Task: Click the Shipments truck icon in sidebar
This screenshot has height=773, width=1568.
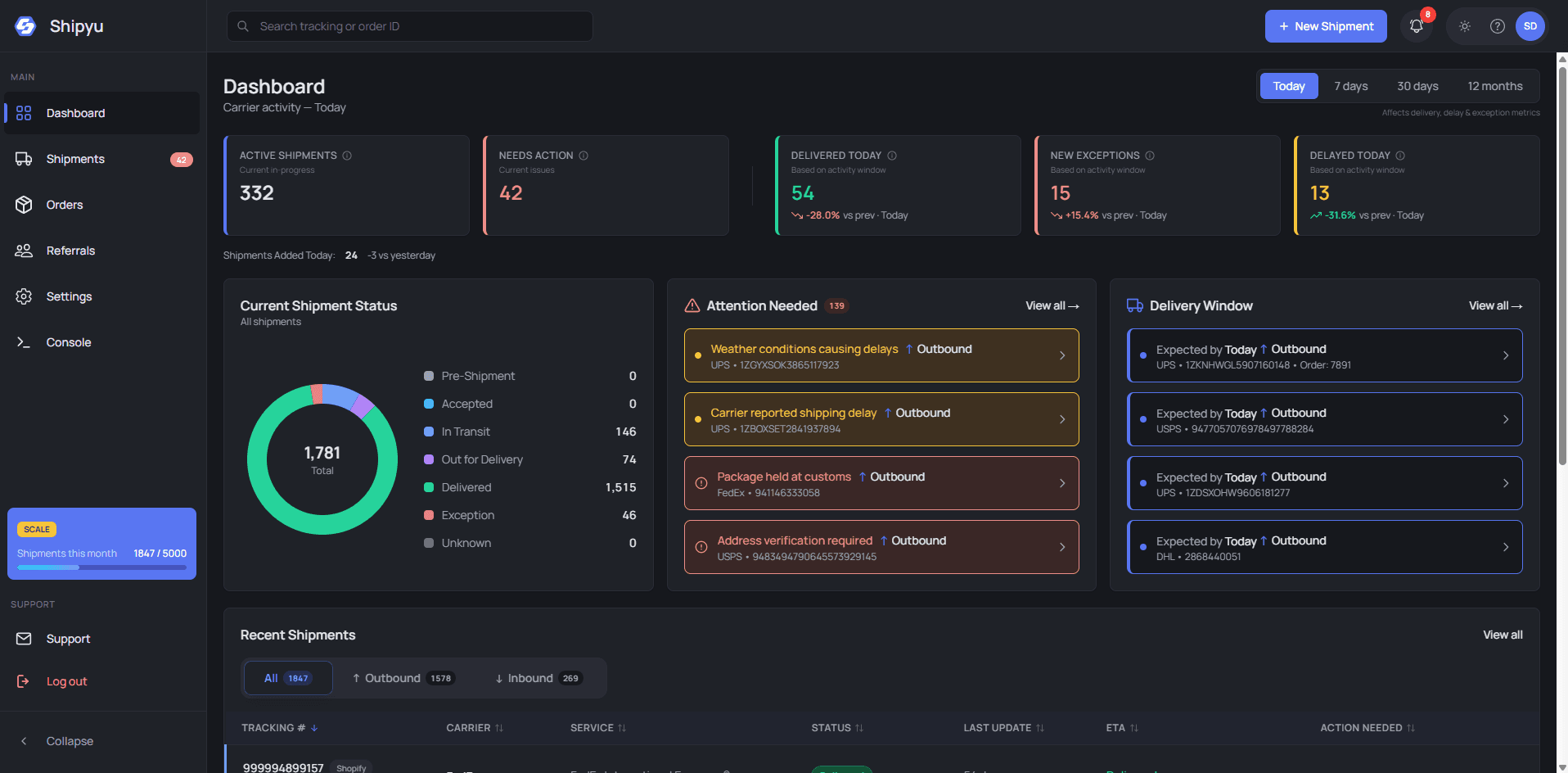Action: (24, 159)
